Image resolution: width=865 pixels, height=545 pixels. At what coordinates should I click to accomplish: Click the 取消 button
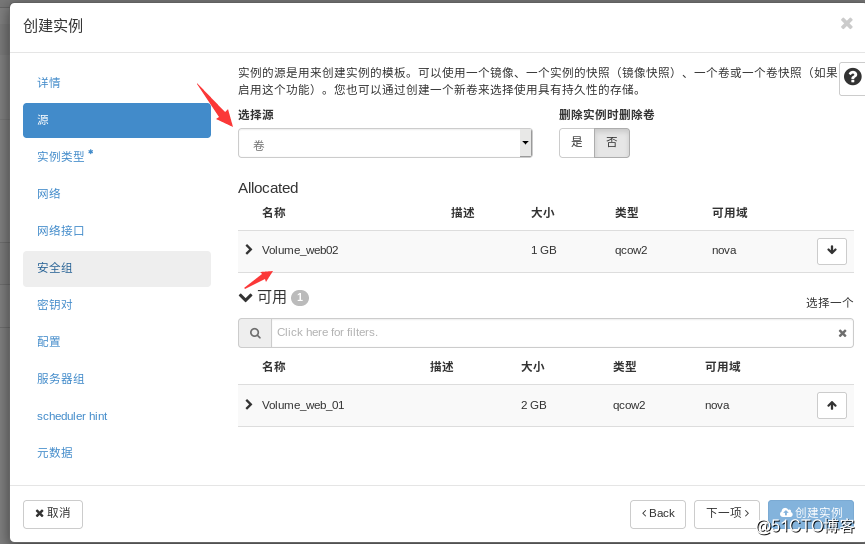click(53, 514)
